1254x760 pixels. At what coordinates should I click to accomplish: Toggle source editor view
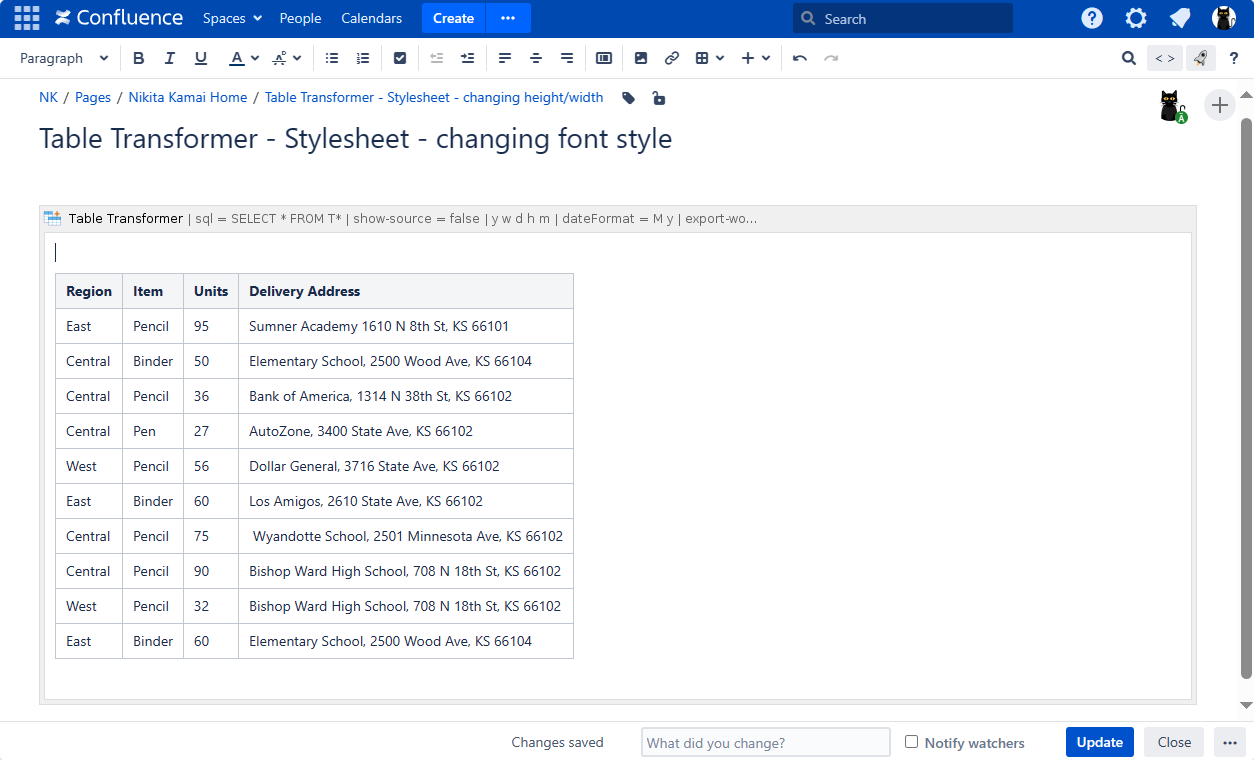[1164, 58]
